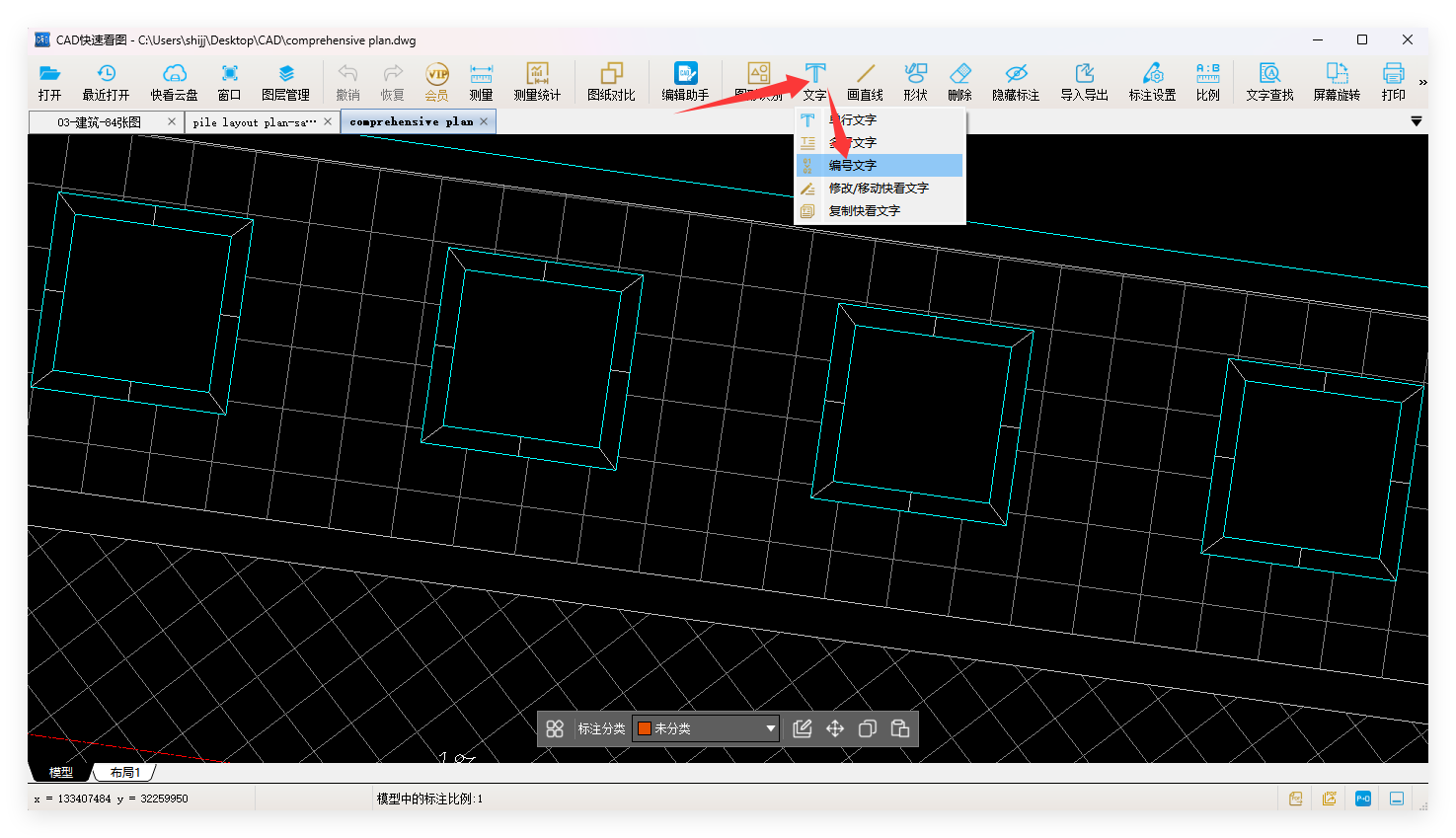Click the 标注分类 label
Viewport: 1456px width, 838px height.
[x=601, y=728]
